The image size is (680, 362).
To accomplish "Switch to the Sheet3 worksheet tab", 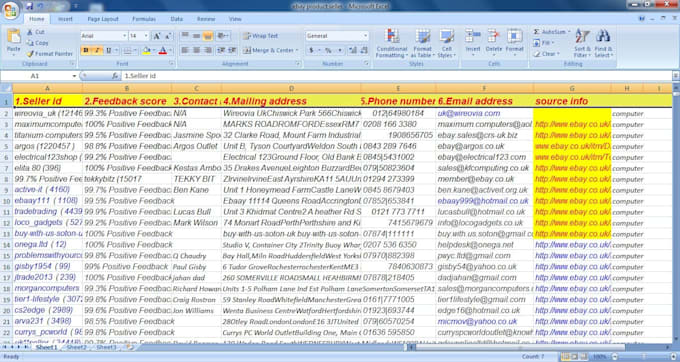I will 106,347.
